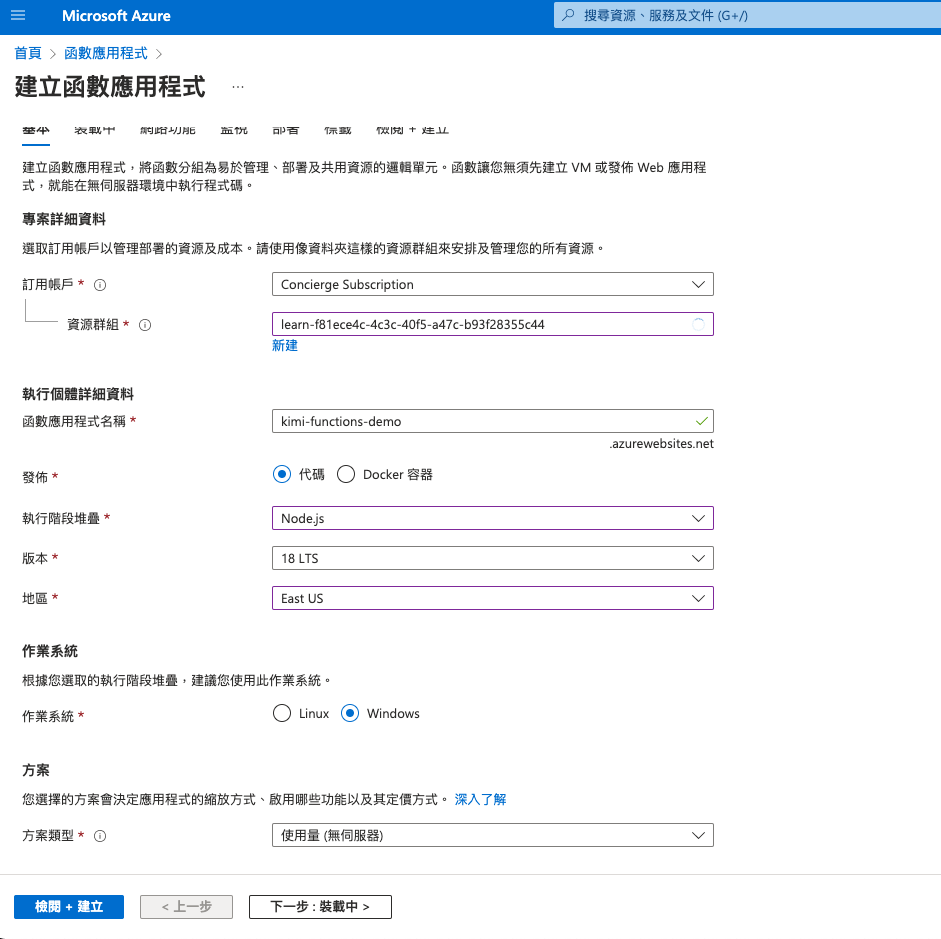Click the kimi-functions-demo name field
The width and height of the screenshot is (941, 939).
coord(493,421)
